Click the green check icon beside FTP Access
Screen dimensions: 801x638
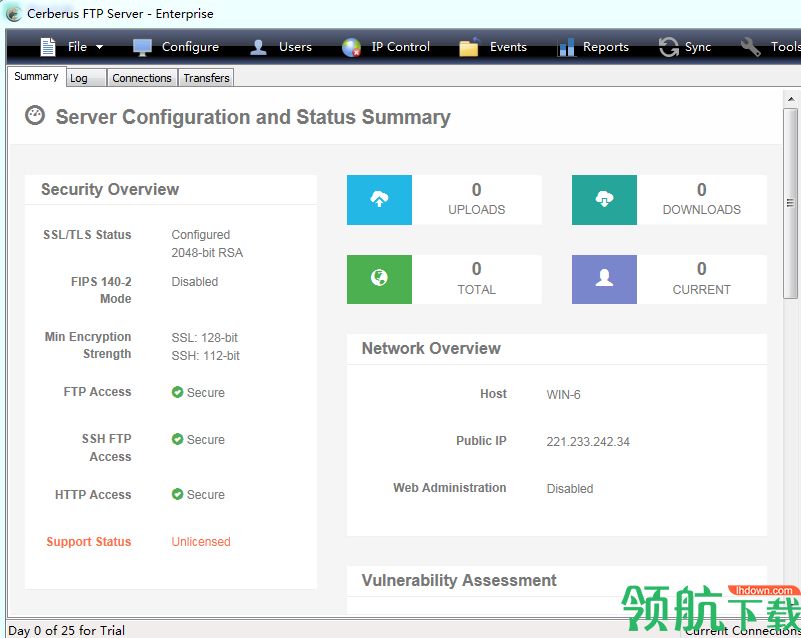point(177,392)
